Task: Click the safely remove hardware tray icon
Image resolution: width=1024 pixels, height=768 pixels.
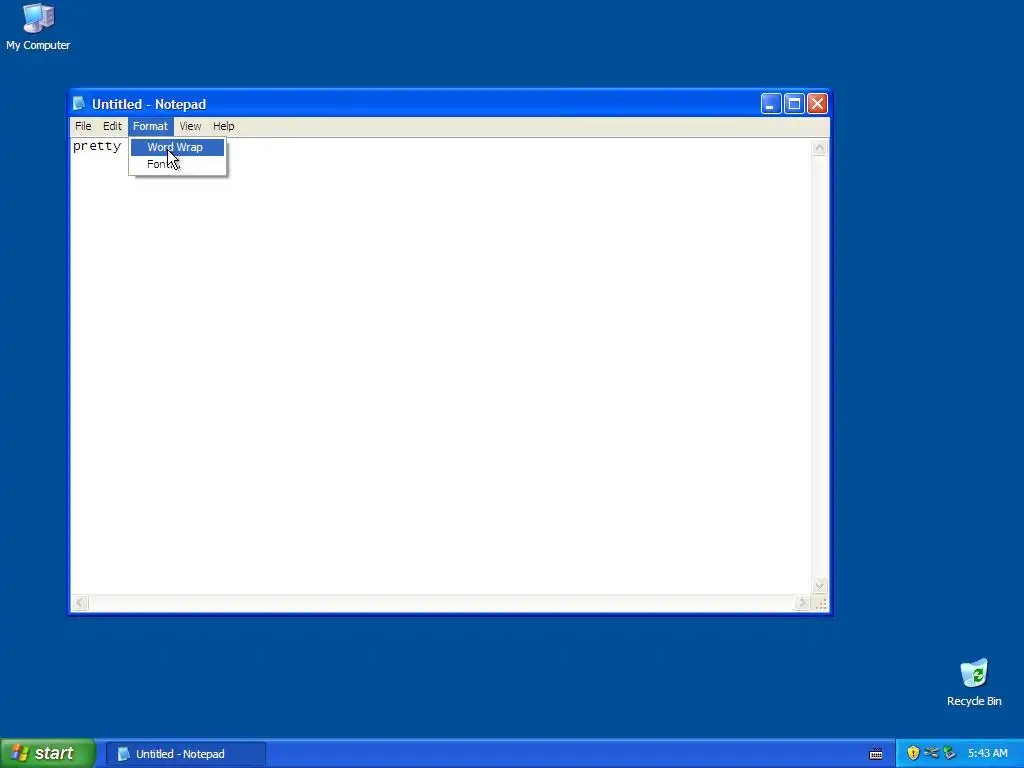Action: coord(950,753)
